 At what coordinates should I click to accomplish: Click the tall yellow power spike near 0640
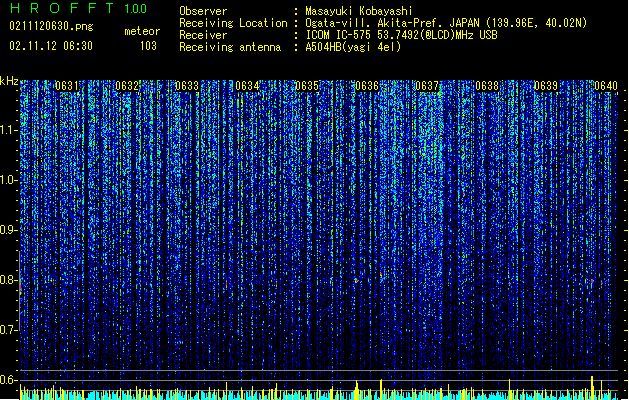coord(592,387)
